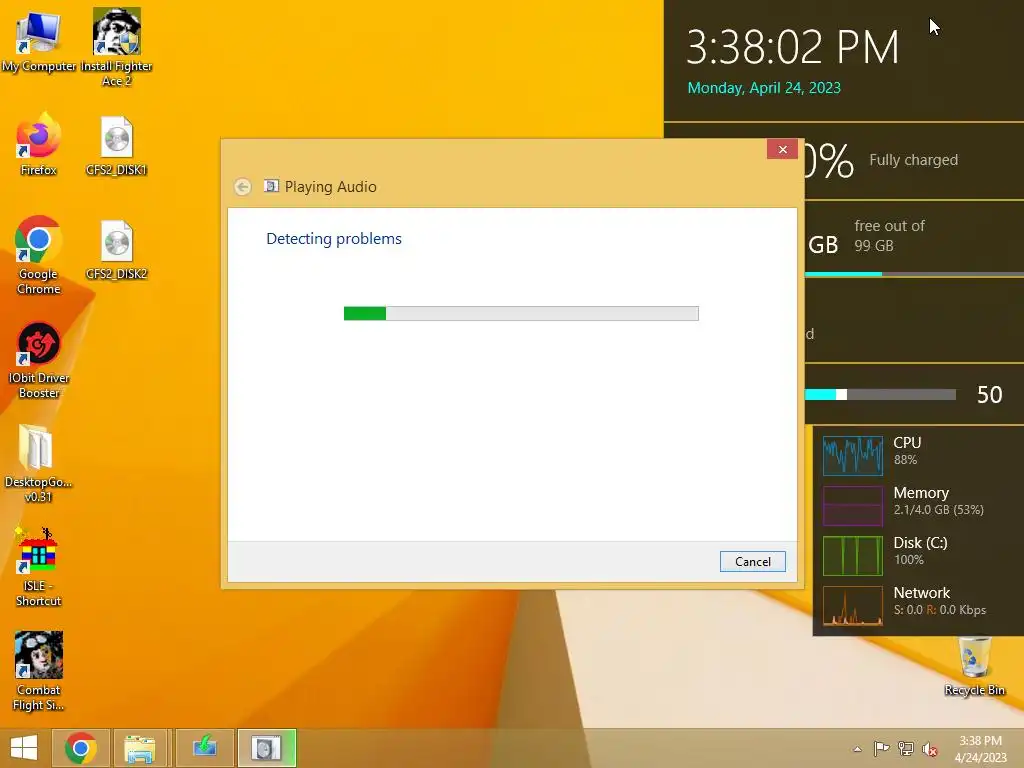
Task: Click the Disk (C:) usage graph widget
Action: [x=853, y=556]
